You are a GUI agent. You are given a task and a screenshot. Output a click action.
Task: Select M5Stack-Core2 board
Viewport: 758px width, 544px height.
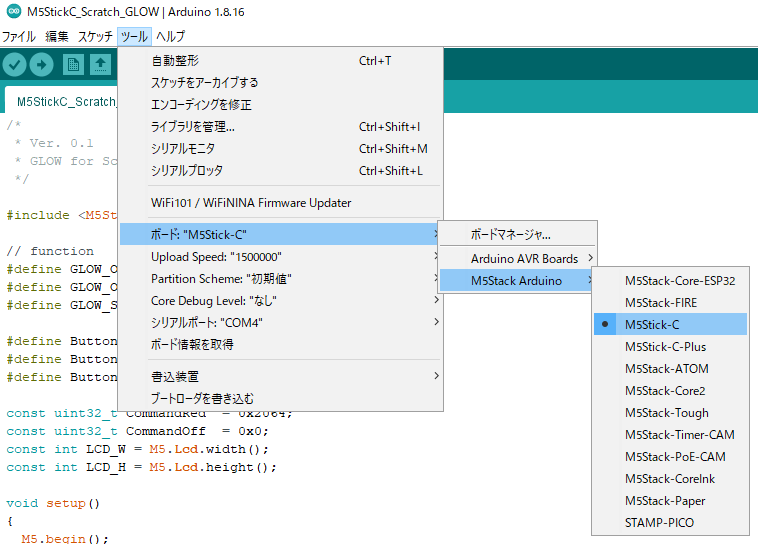pyautogui.click(x=670, y=391)
